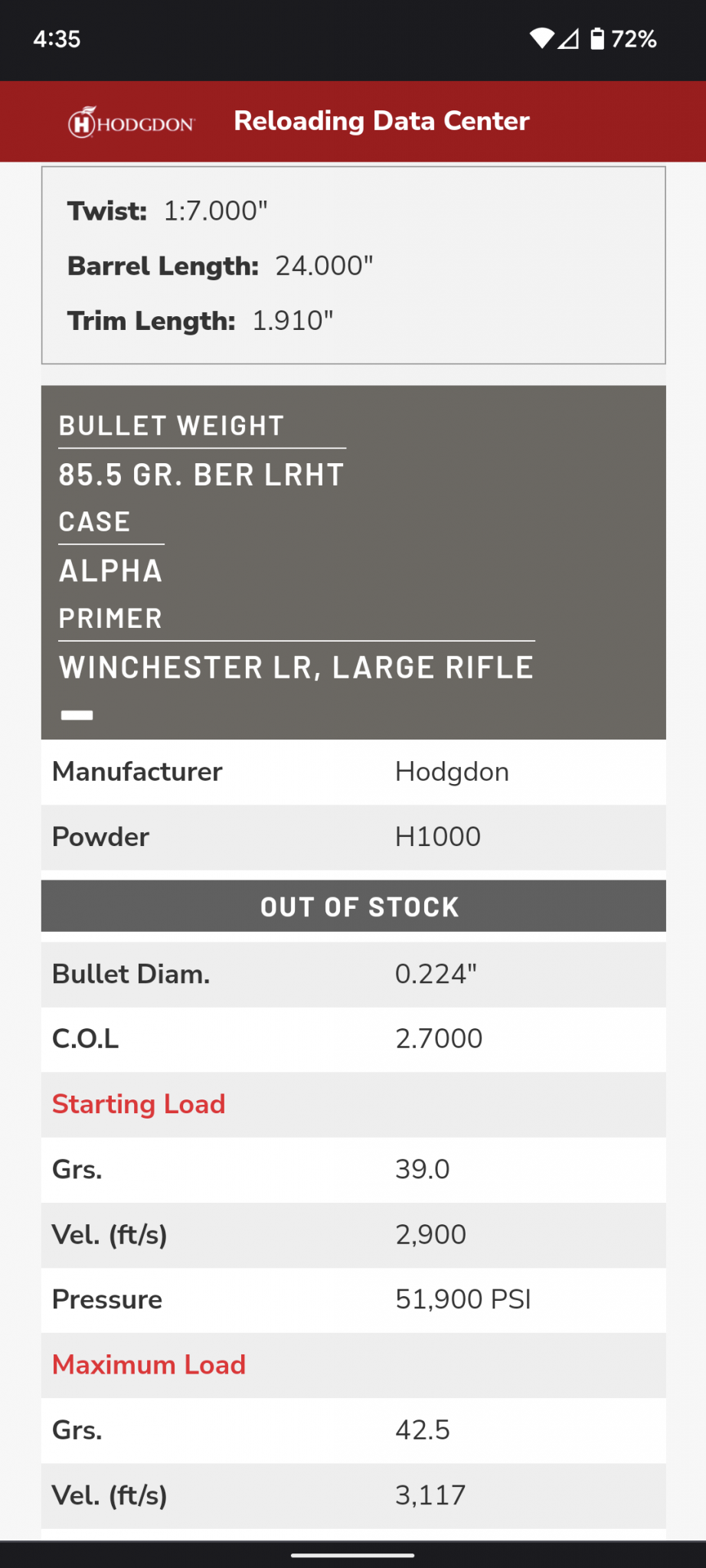Tap the Wi-Fi status icon
The width and height of the screenshot is (706, 1568).
click(x=541, y=38)
